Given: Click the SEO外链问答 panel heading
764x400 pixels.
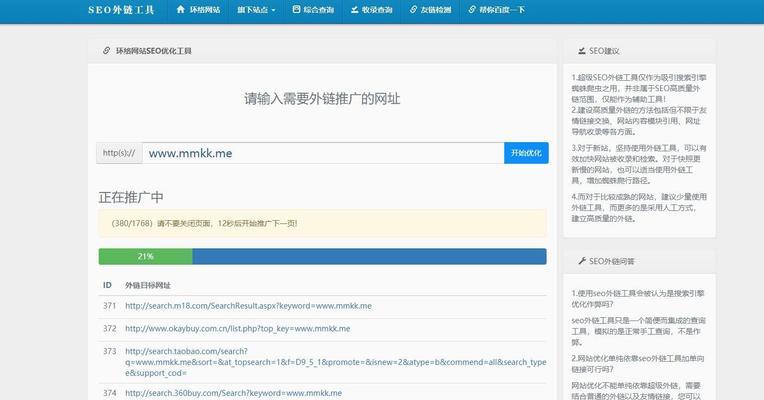Looking at the screenshot, I should 612,261.
